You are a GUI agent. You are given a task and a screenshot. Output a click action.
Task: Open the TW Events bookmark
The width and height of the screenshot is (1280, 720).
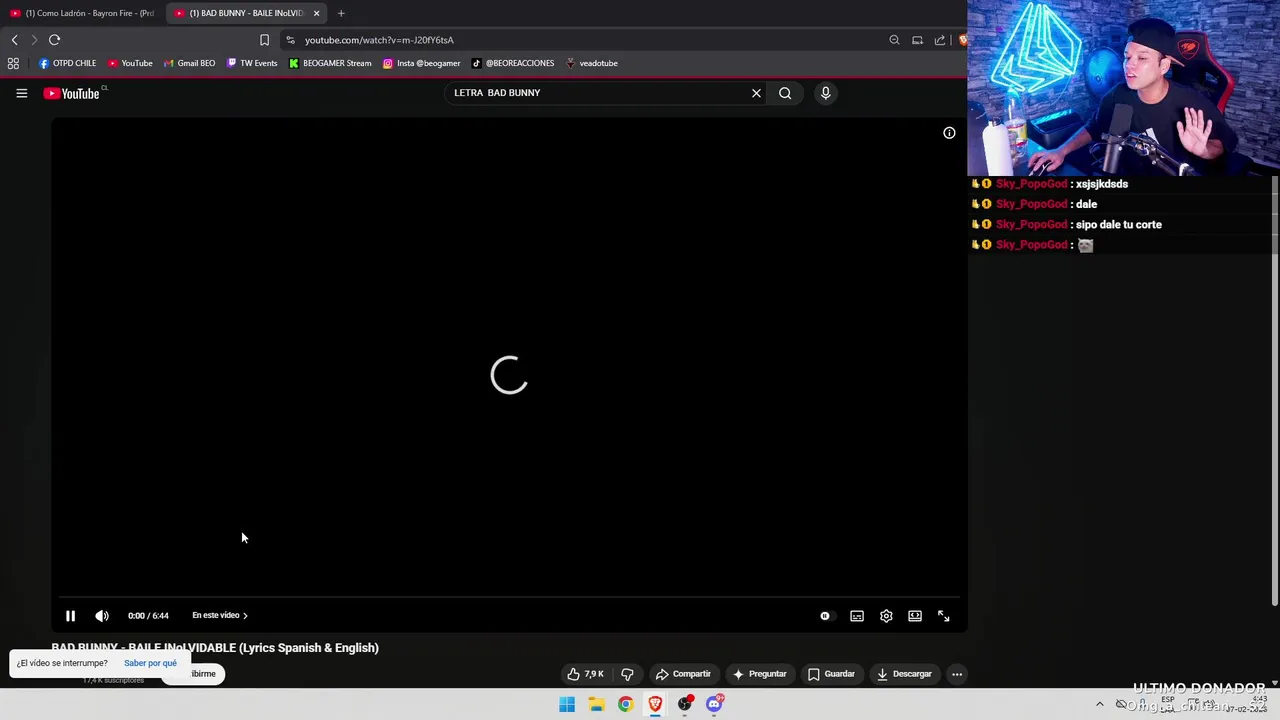(x=252, y=63)
